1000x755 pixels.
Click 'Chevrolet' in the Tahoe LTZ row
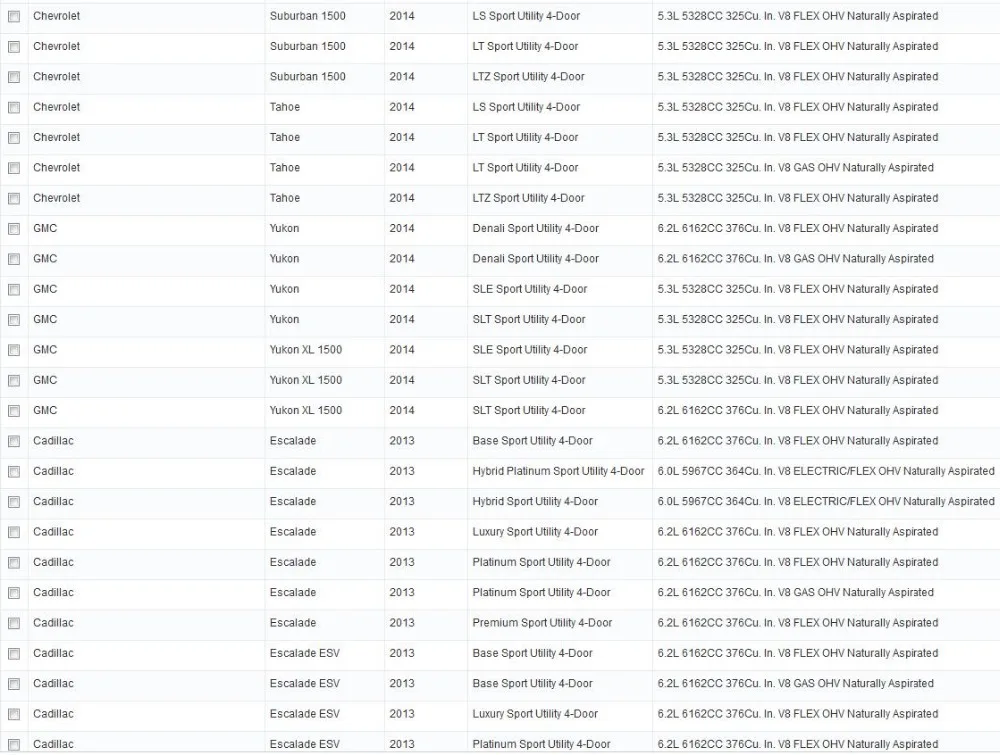point(56,198)
